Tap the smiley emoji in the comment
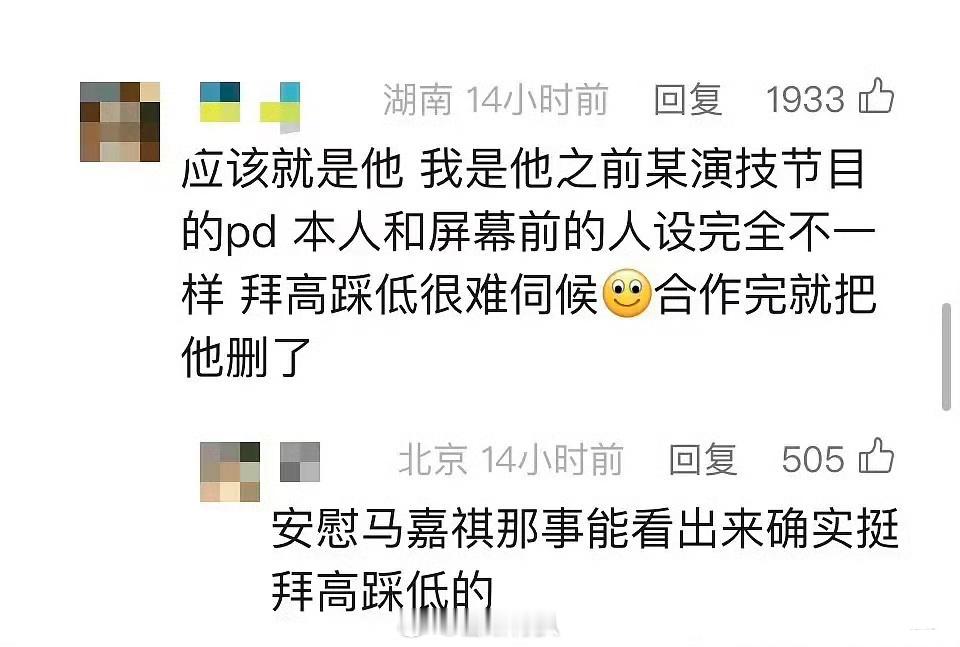960x647 pixels. tap(627, 293)
